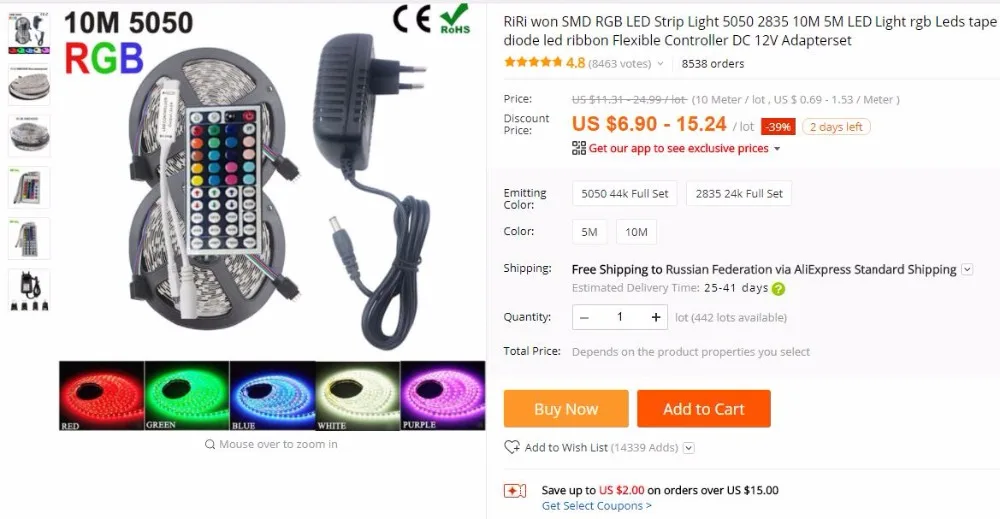Expand the Wish List dropdown arrow
The width and height of the screenshot is (1000, 519).
click(x=689, y=448)
